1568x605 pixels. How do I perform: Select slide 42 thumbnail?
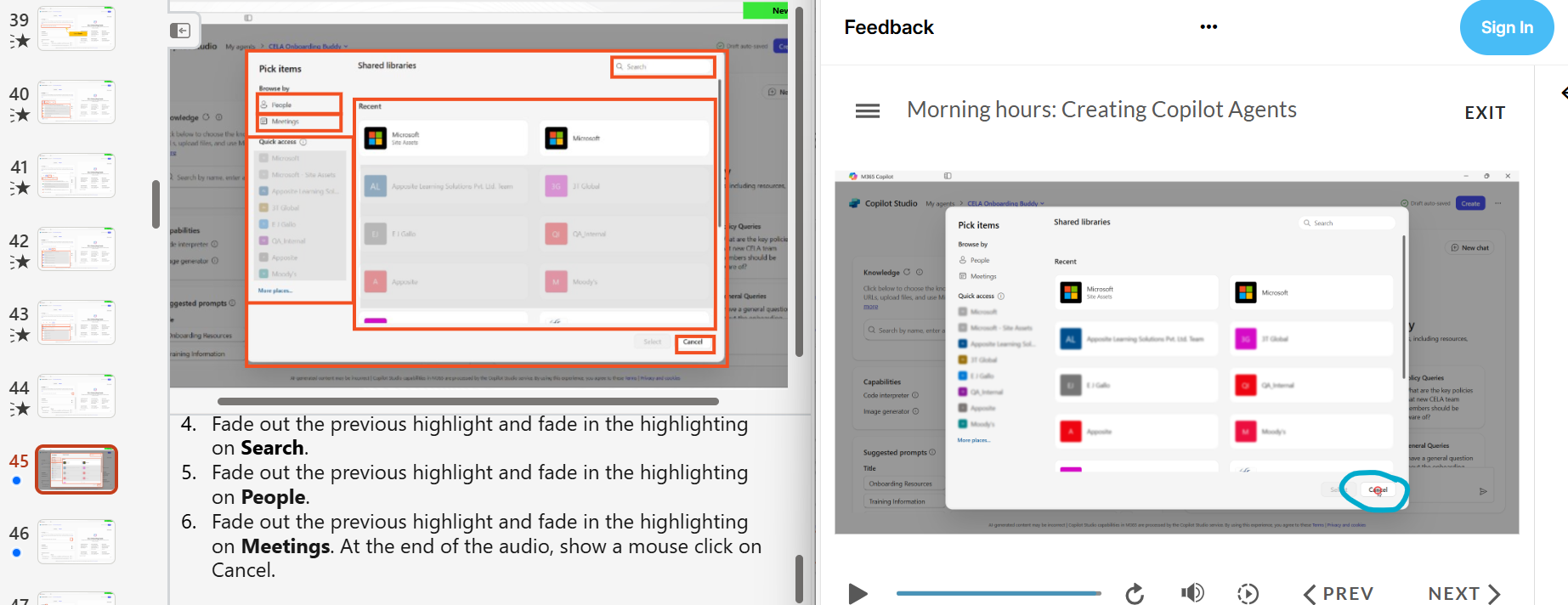[x=76, y=248]
